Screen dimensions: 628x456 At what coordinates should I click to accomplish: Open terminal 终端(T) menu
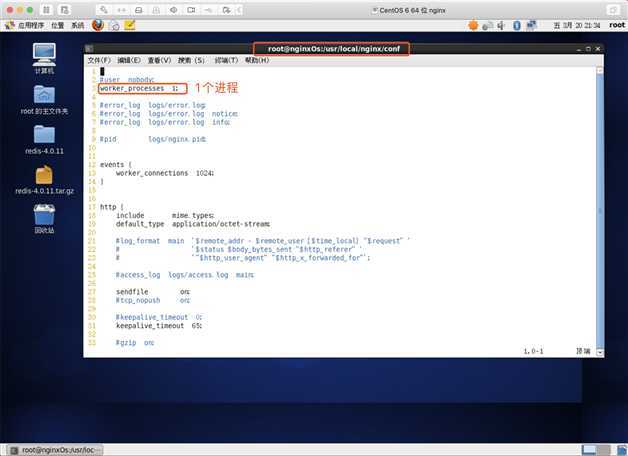(x=226, y=60)
